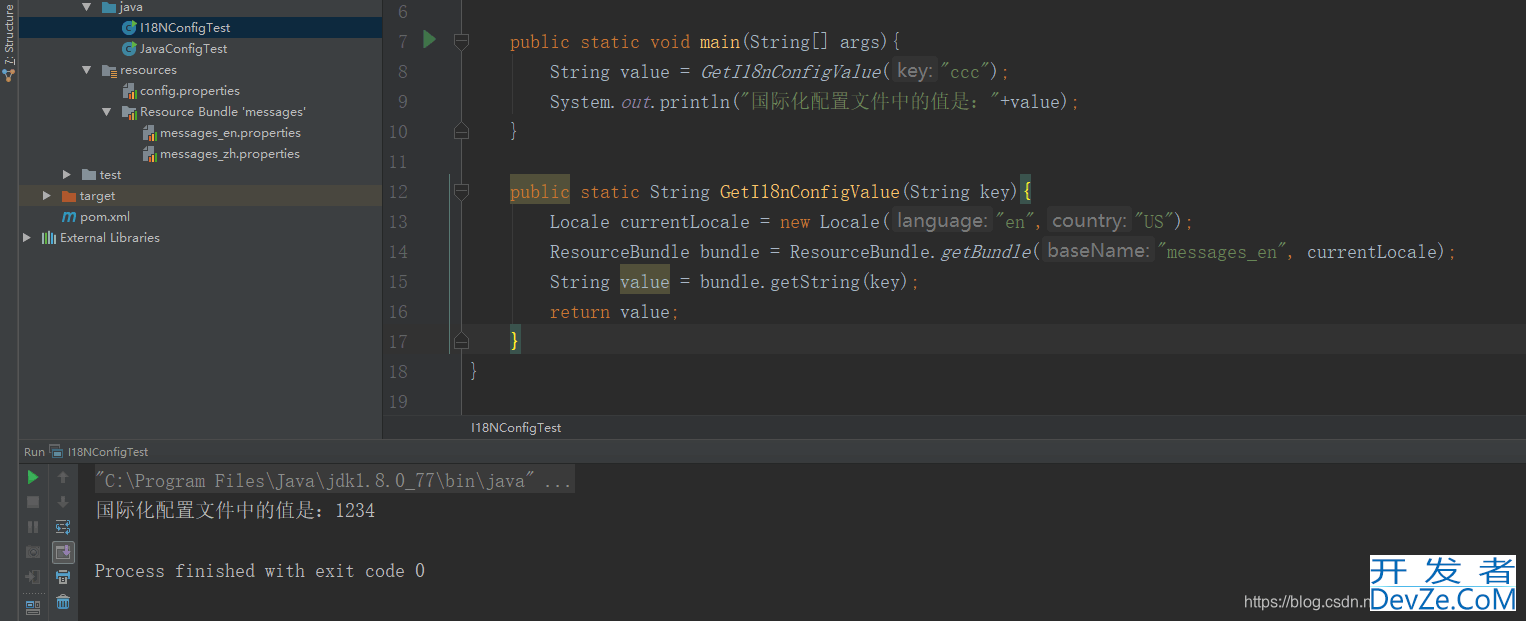The image size is (1526, 621).
Task: Click the I18NConfigTest class icon
Action: [129, 28]
